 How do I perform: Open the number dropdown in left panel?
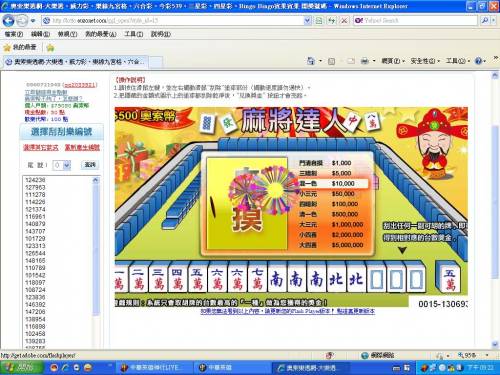tap(62, 165)
